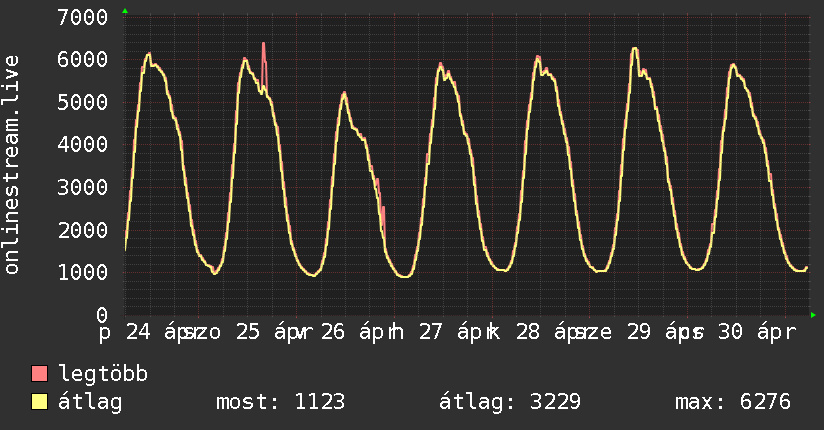This screenshot has width=824, height=430.
Task: Click the 0 y-axis label
Action: pos(102,315)
